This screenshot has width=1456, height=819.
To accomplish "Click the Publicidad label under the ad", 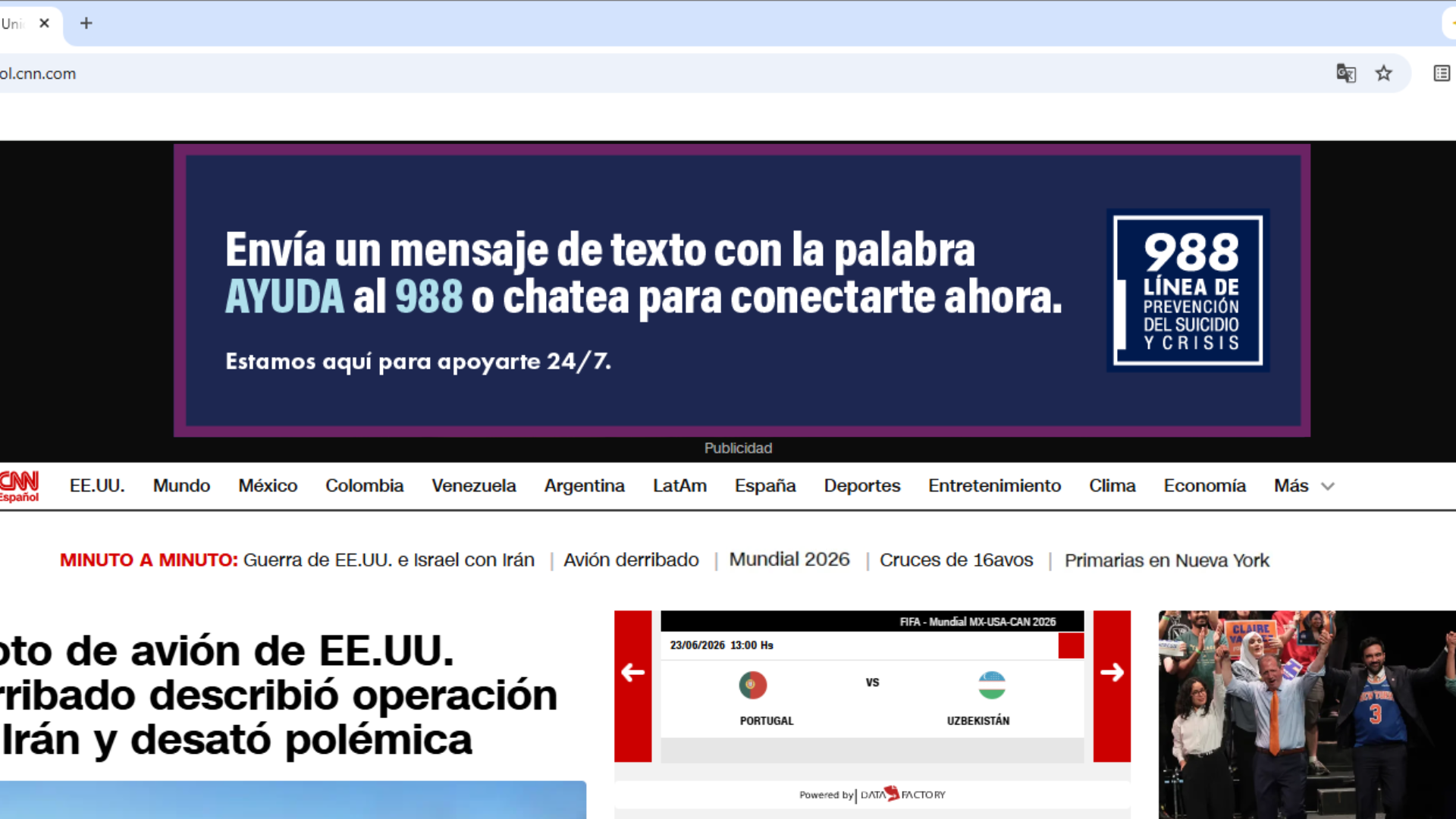I will pyautogui.click(x=738, y=448).
